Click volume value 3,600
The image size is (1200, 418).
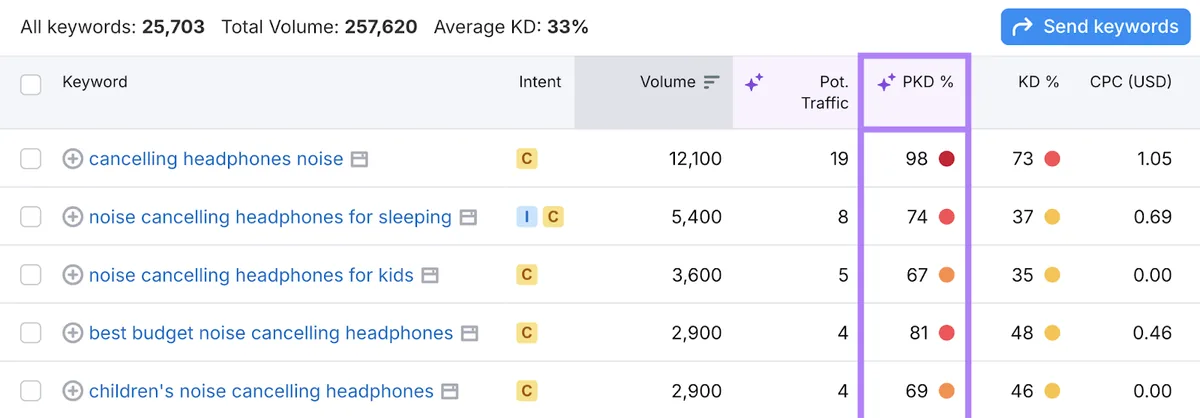(x=698, y=275)
